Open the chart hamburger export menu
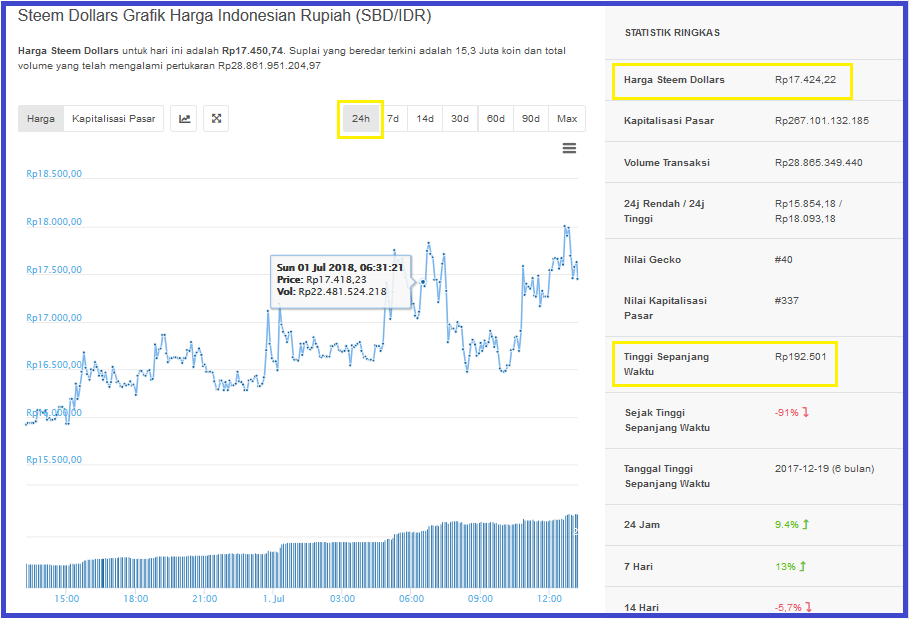The image size is (909, 619). pos(569,148)
